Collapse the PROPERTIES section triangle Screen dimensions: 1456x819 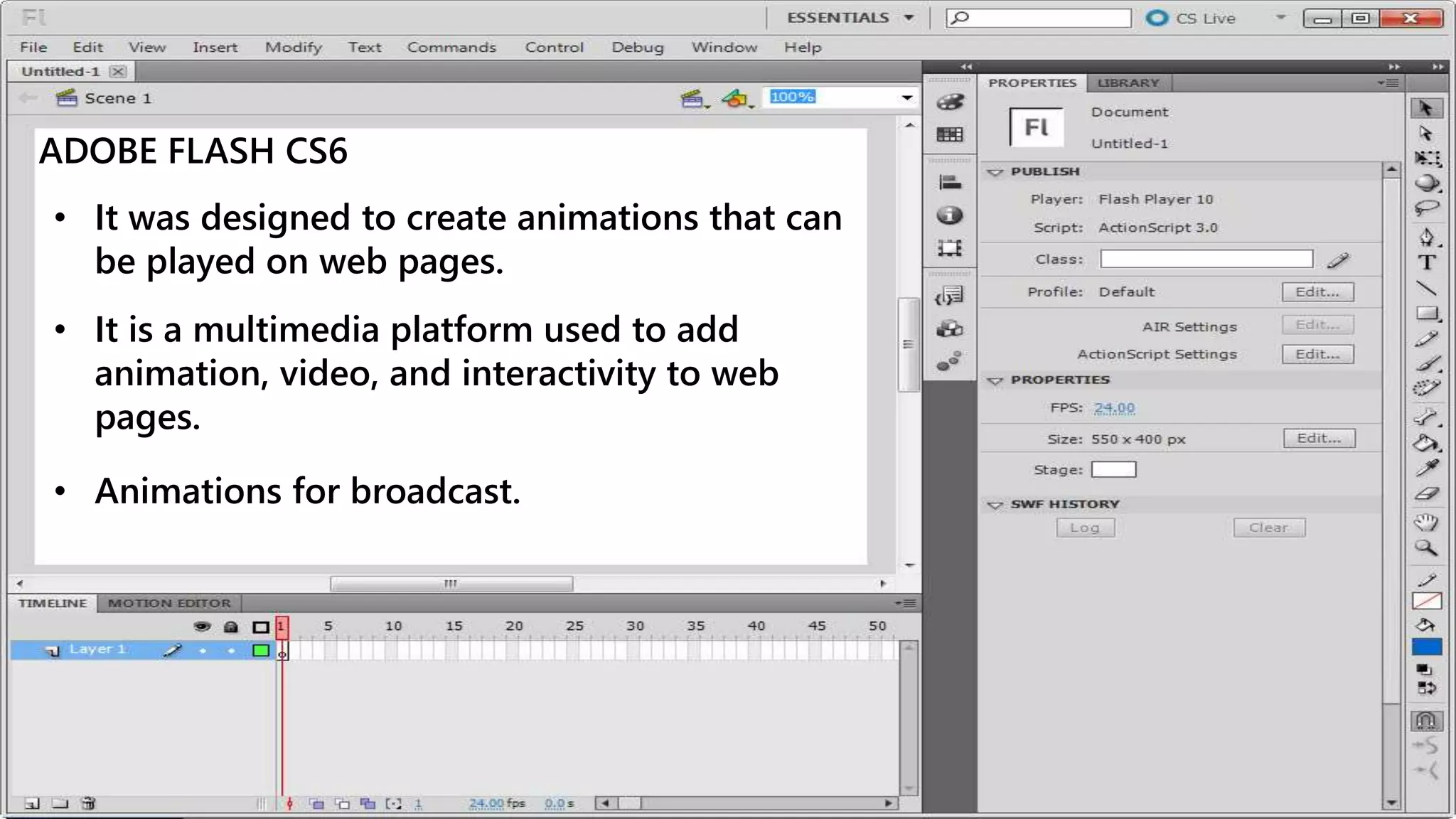click(x=995, y=380)
